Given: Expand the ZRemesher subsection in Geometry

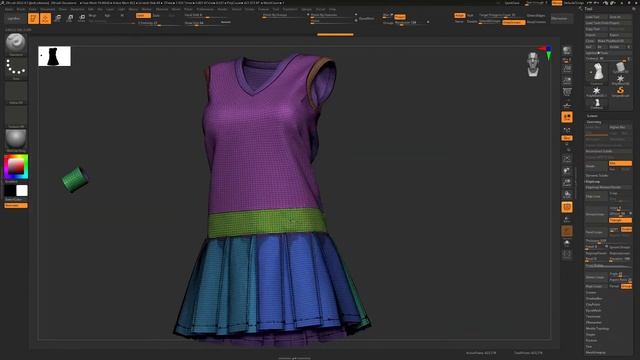Looking at the screenshot, I should (x=593, y=322).
